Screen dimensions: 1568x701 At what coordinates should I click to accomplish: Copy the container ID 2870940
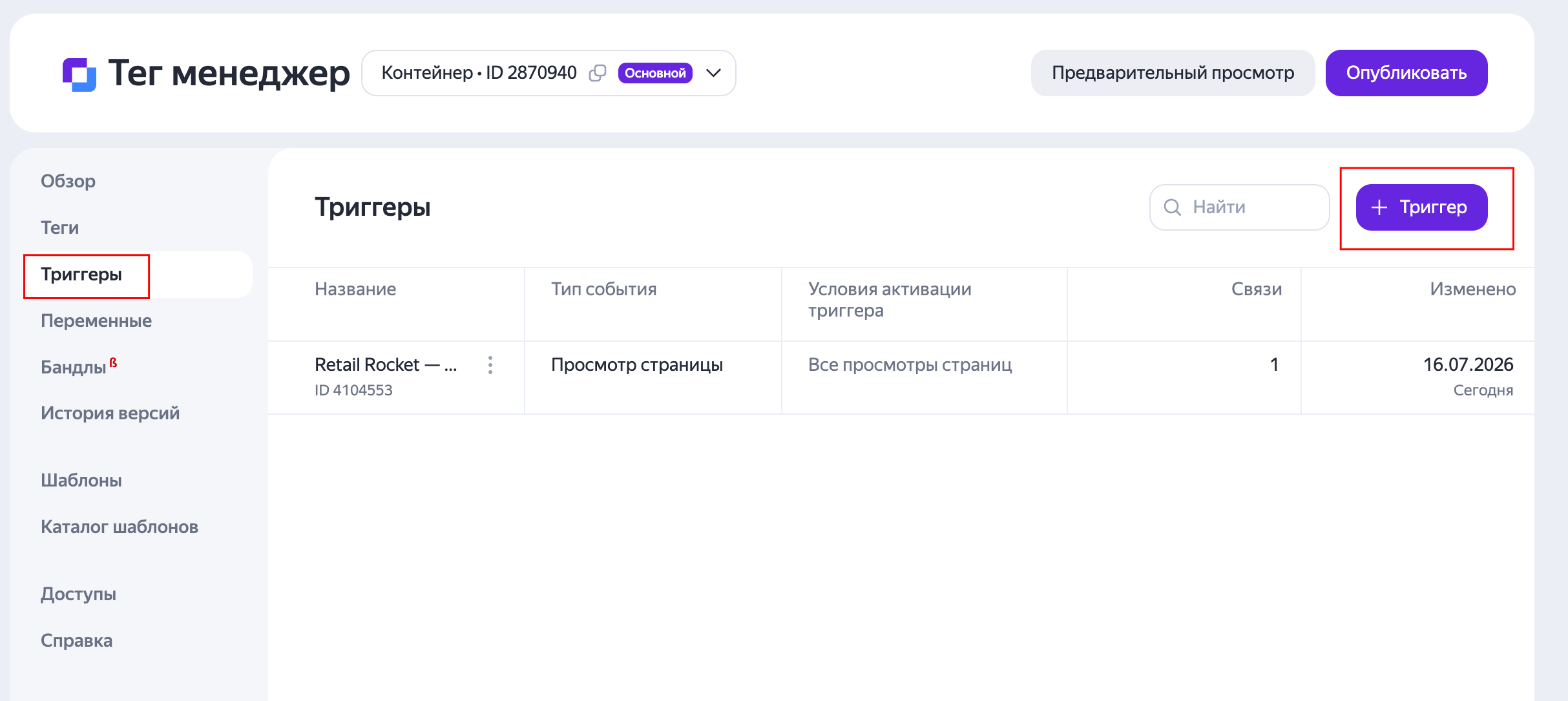tap(598, 73)
